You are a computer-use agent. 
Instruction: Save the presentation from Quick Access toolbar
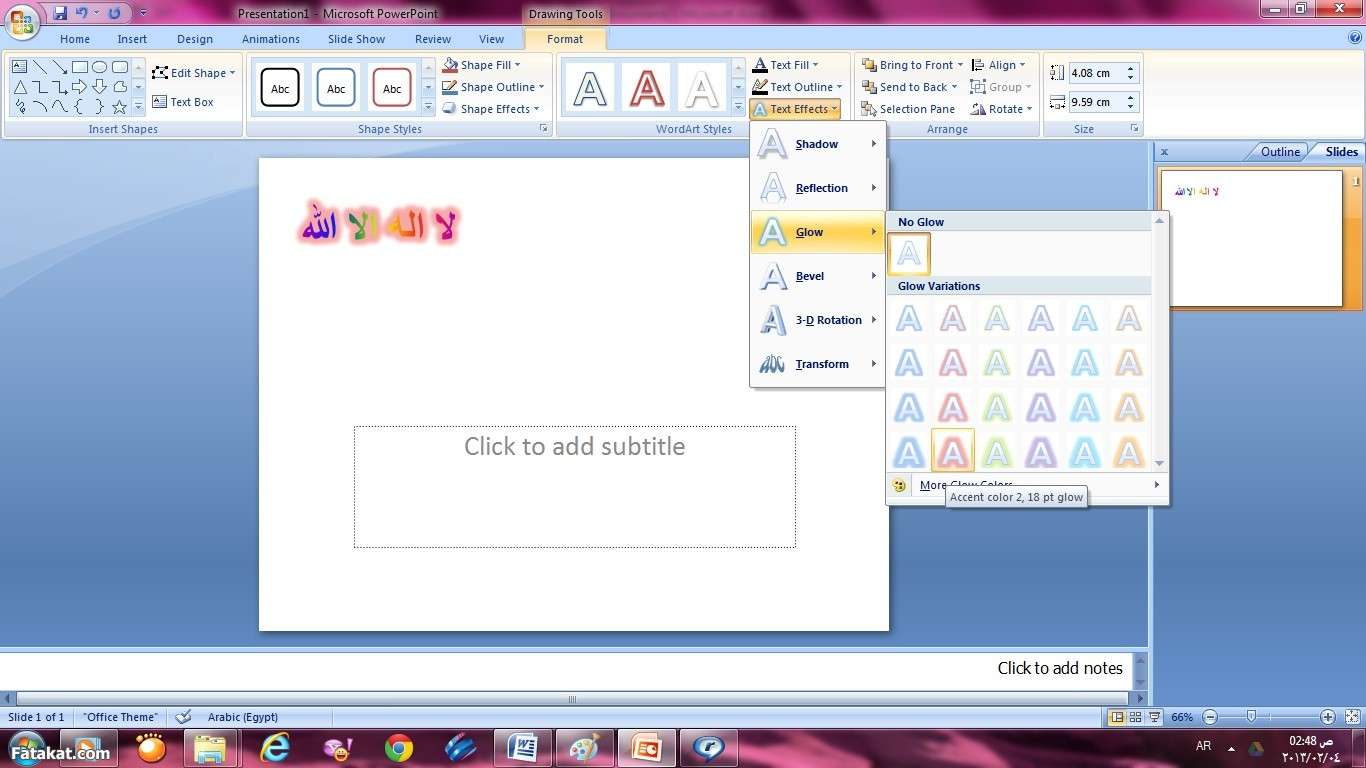coord(60,14)
